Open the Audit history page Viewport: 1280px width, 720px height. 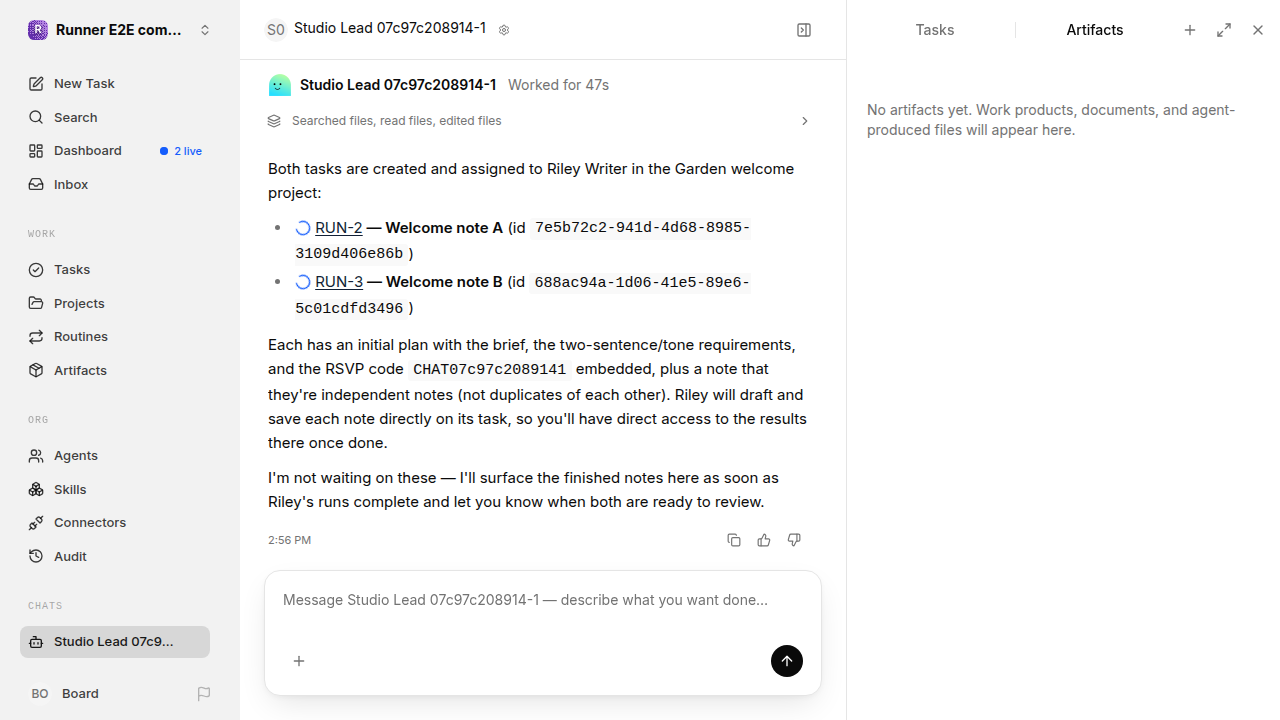coord(115,557)
